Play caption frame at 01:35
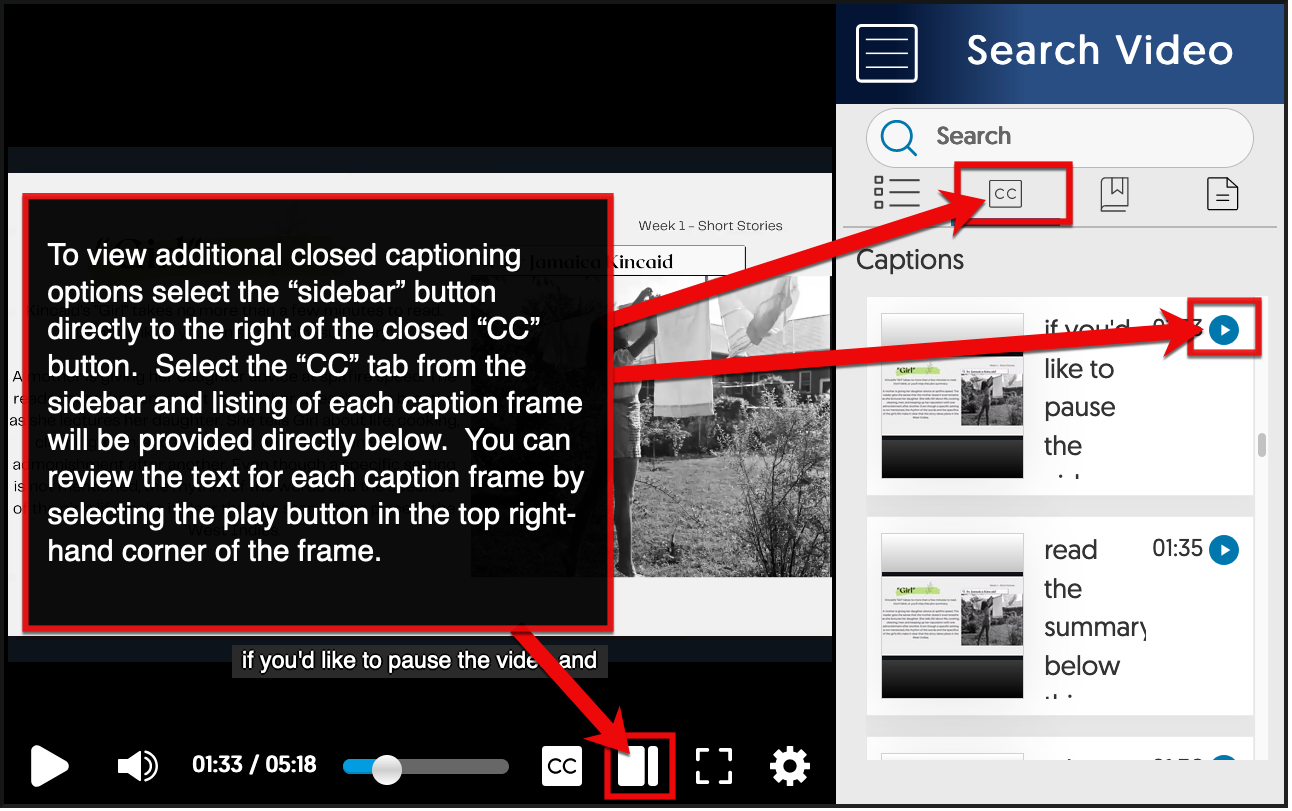The height and width of the screenshot is (811, 1292). (1224, 549)
